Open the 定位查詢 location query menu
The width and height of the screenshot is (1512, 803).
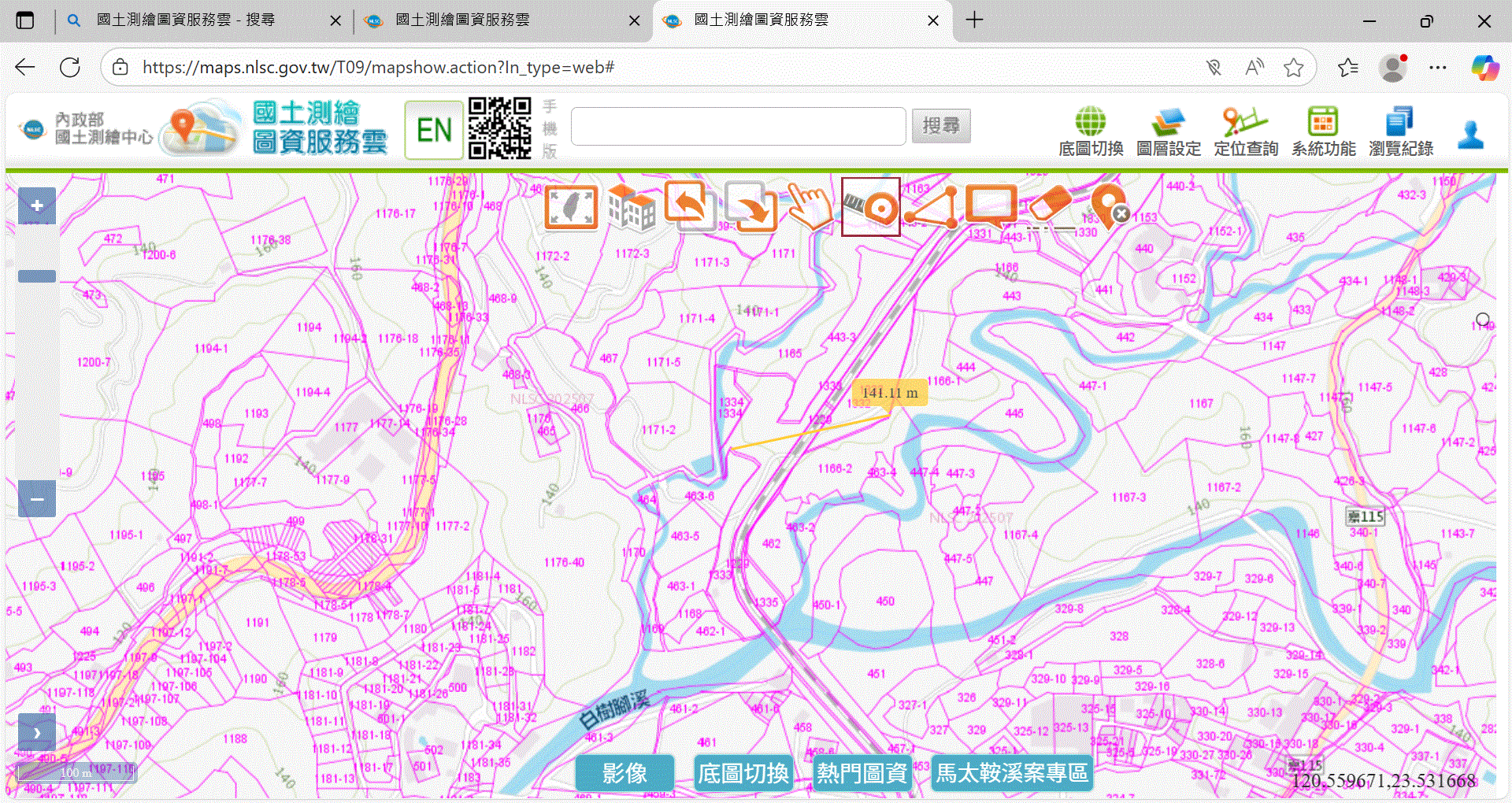click(1245, 132)
